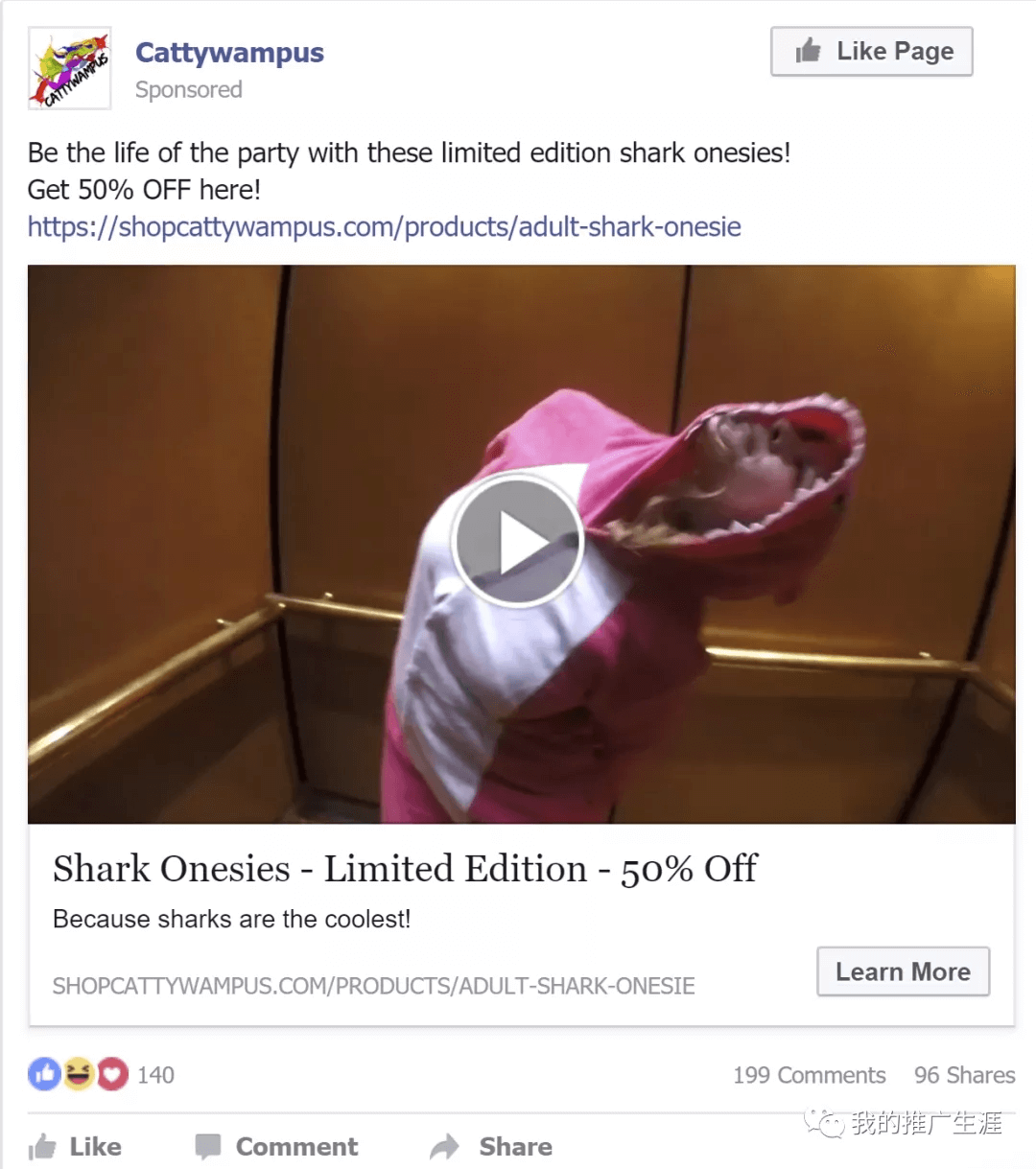Viewport: 1036px width, 1169px height.
Task: Click the Like Page button
Action: coord(871,51)
